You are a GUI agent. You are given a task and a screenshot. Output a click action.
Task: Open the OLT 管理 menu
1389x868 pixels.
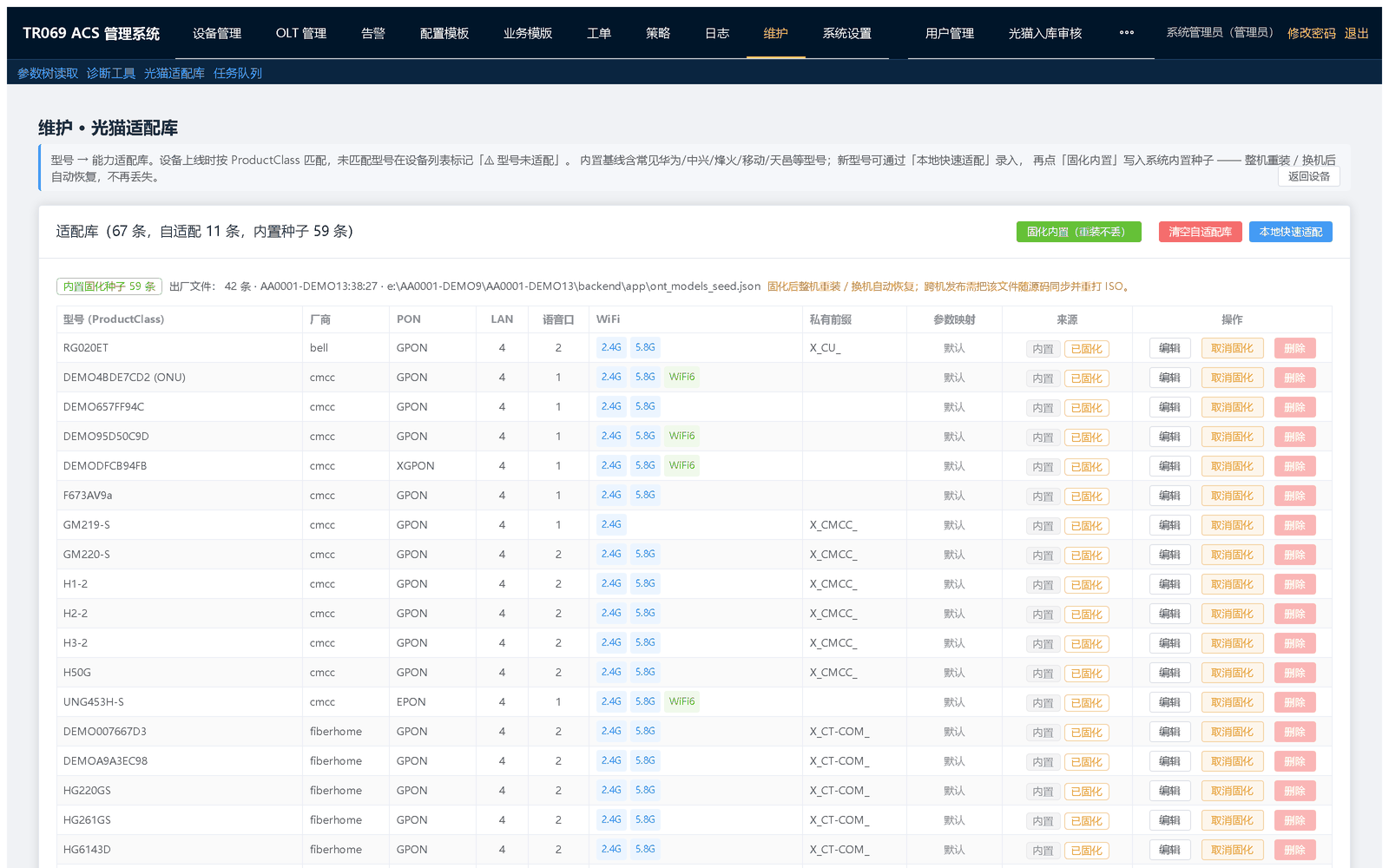[x=301, y=33]
